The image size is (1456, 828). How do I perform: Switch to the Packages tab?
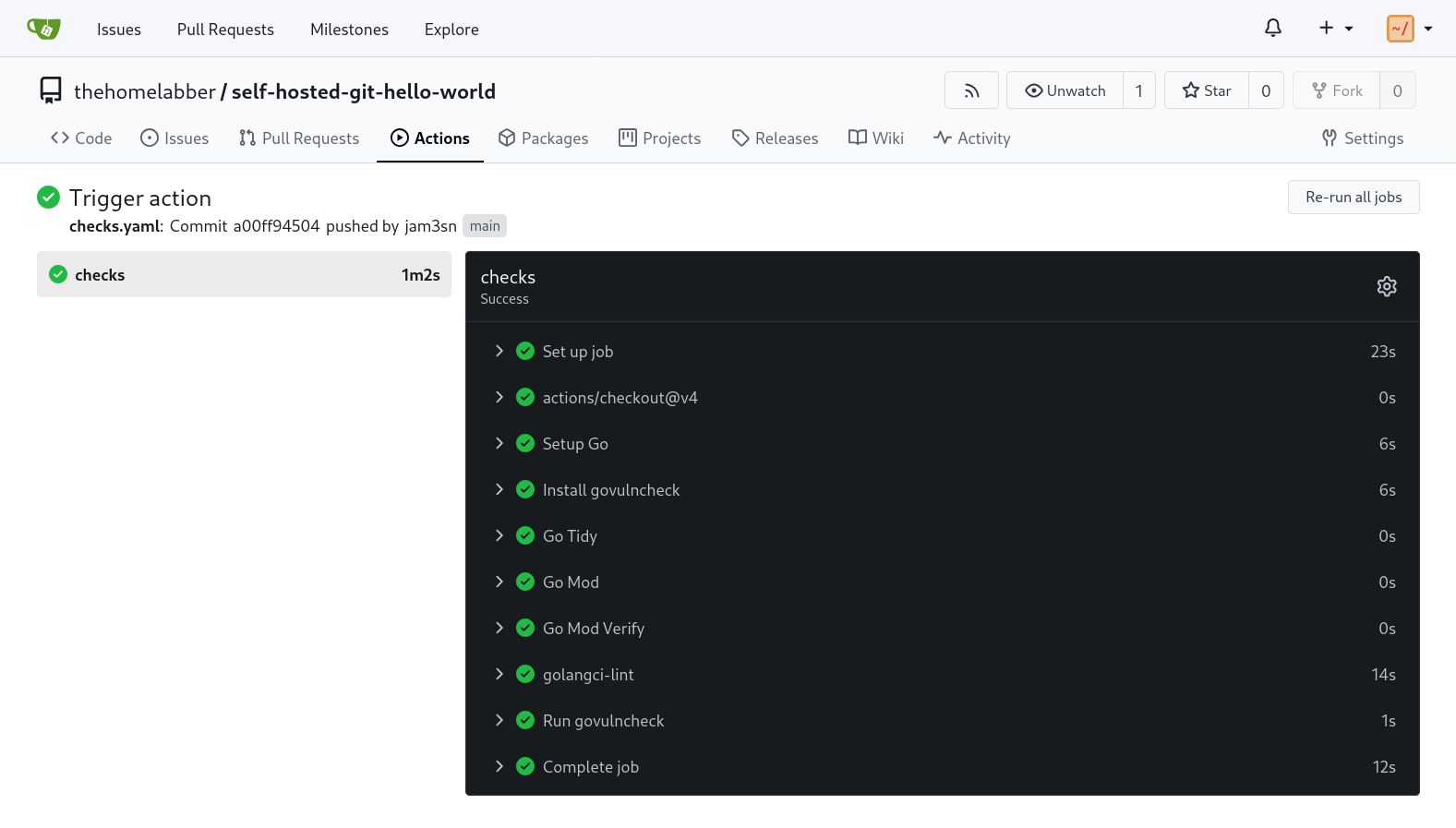pyautogui.click(x=543, y=138)
